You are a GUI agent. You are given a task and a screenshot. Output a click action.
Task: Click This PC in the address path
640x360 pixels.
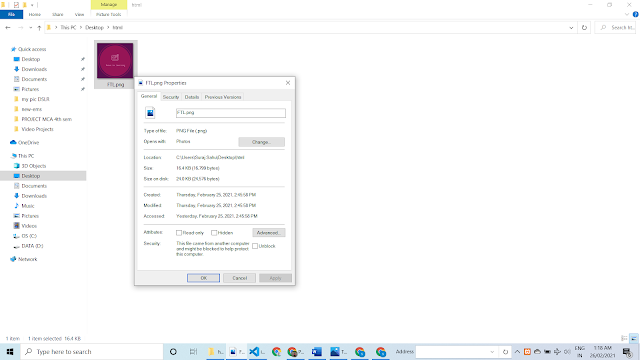pyautogui.click(x=68, y=28)
